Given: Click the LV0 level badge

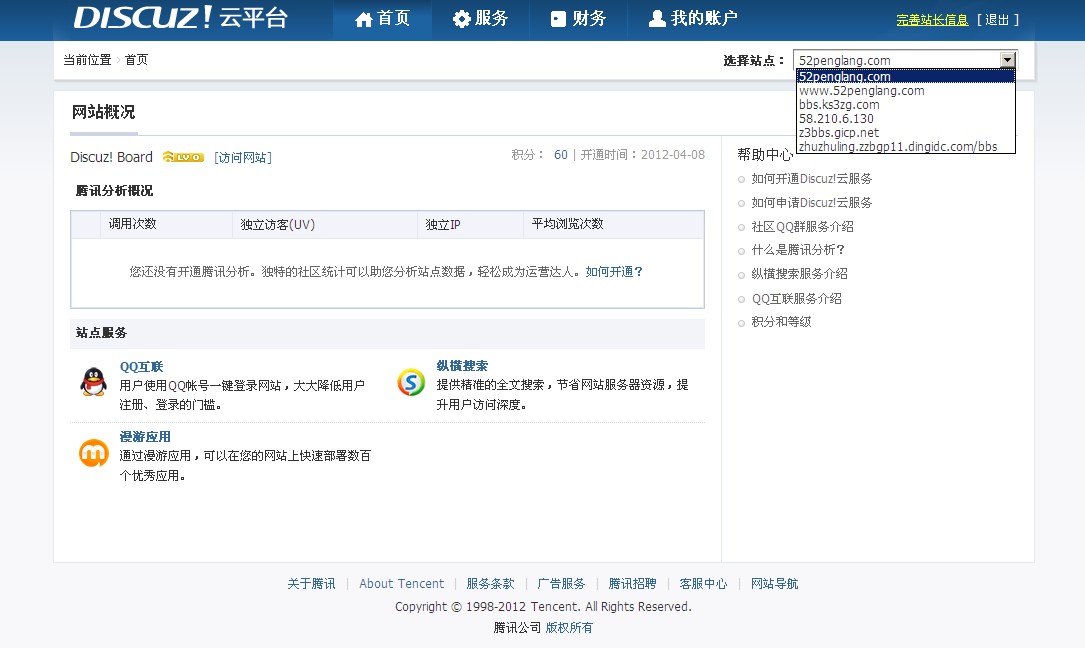Looking at the screenshot, I should click(x=183, y=157).
